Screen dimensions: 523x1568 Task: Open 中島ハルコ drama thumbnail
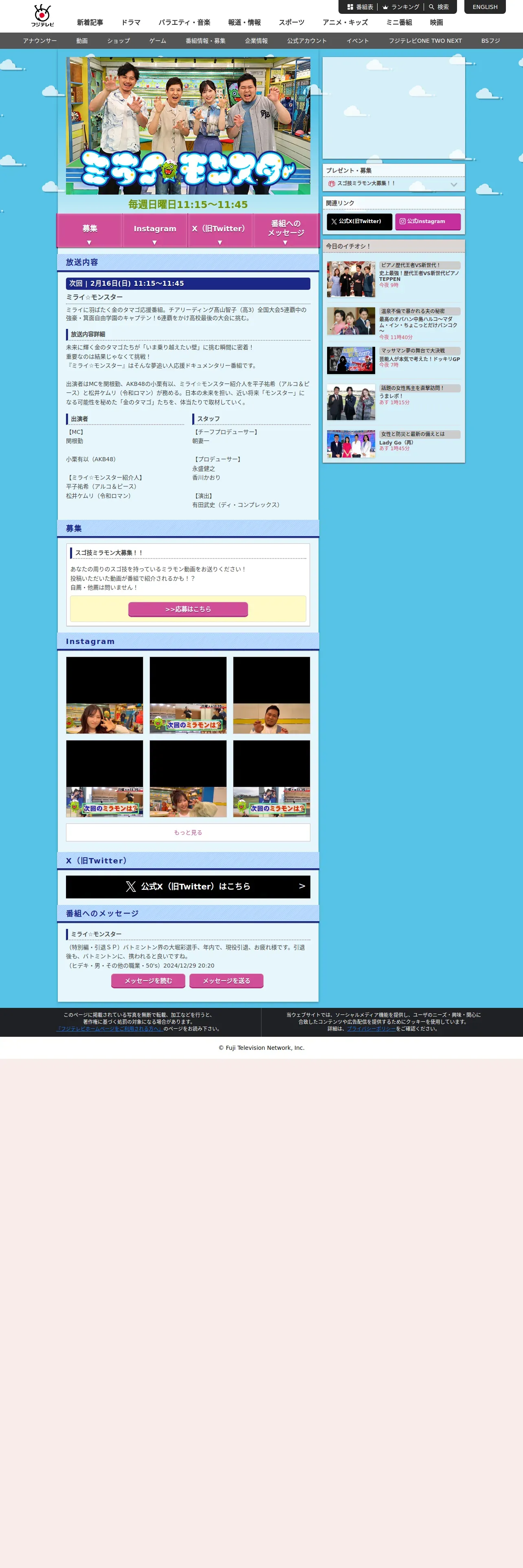click(351, 321)
